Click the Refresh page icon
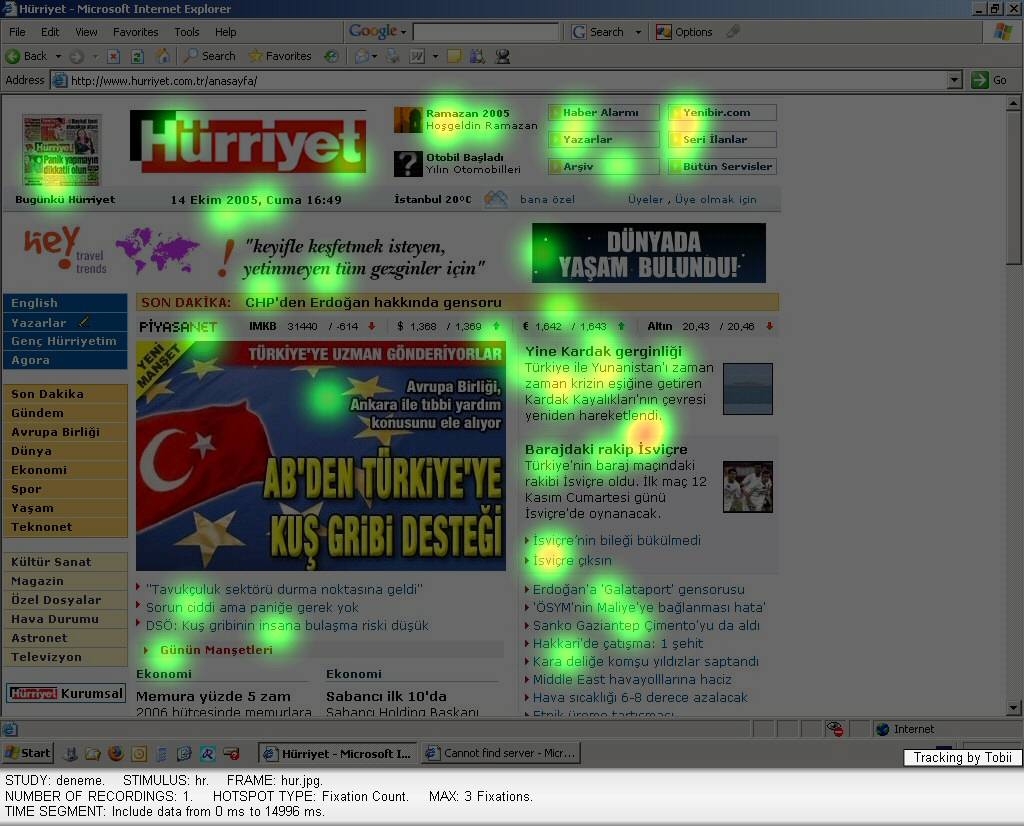The width and height of the screenshot is (1024, 826). click(x=137, y=56)
